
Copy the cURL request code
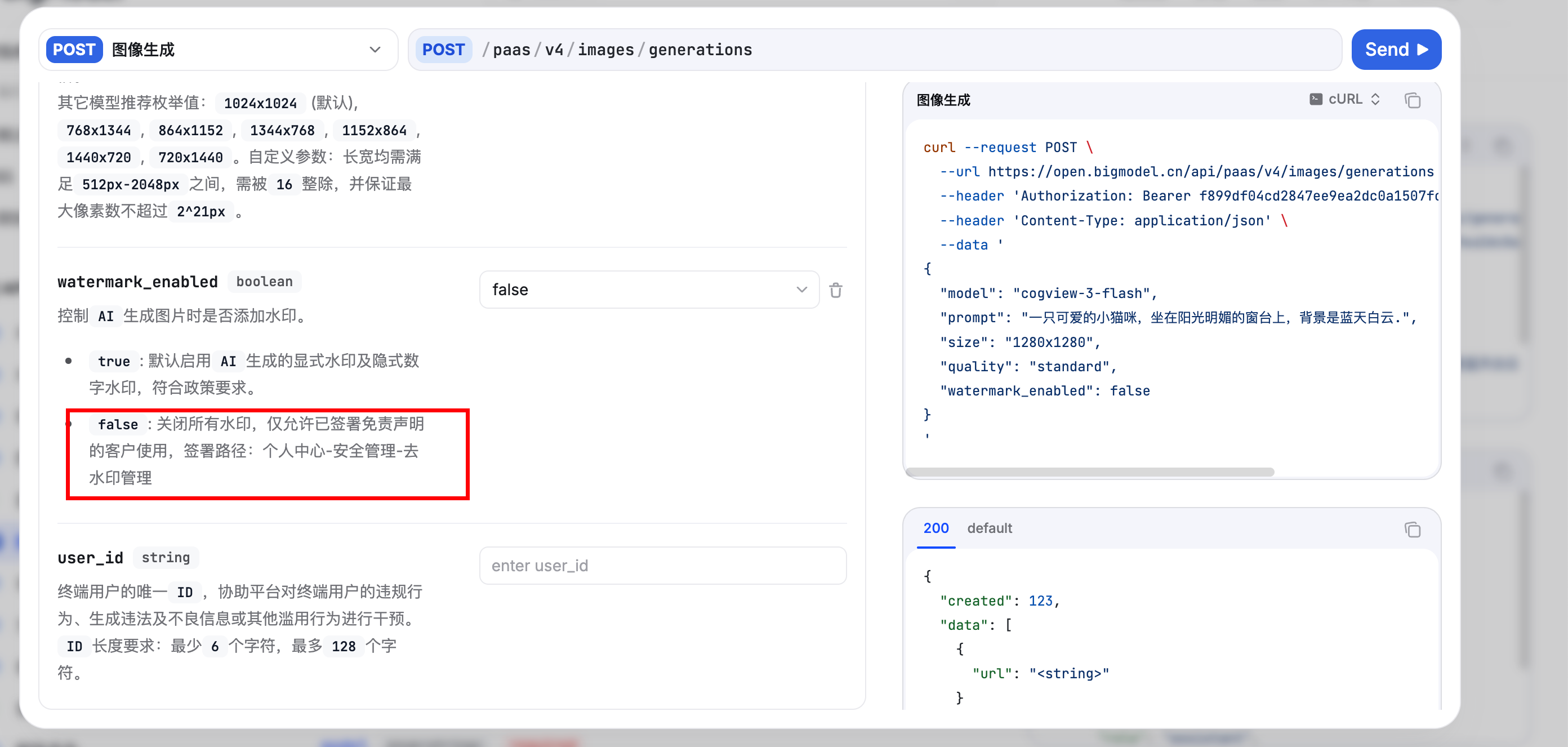point(1412,100)
